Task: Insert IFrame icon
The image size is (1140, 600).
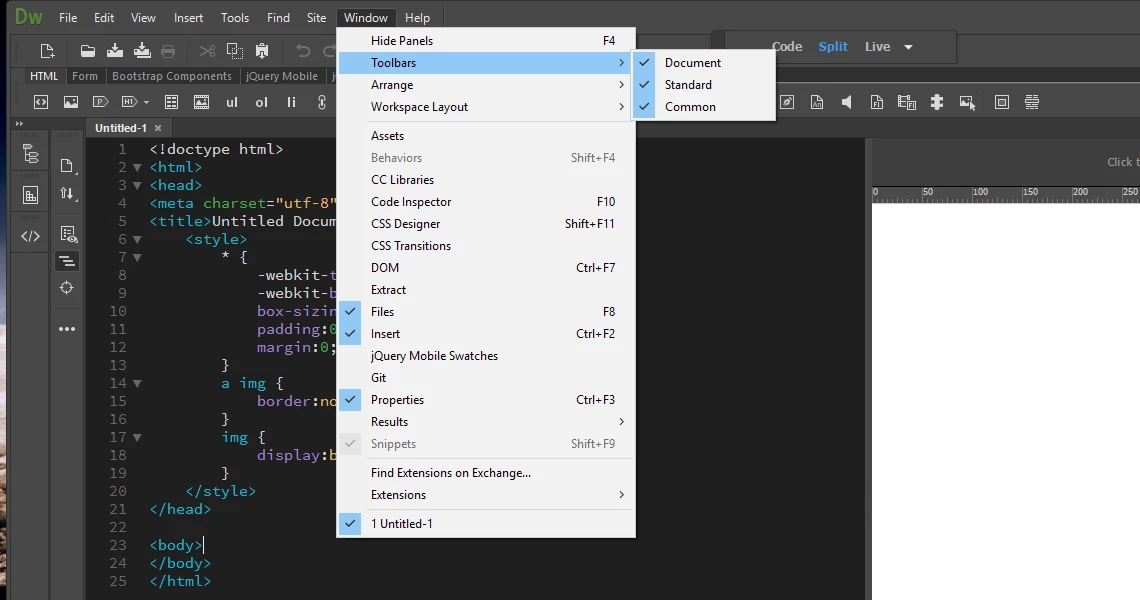Action: point(1002,103)
